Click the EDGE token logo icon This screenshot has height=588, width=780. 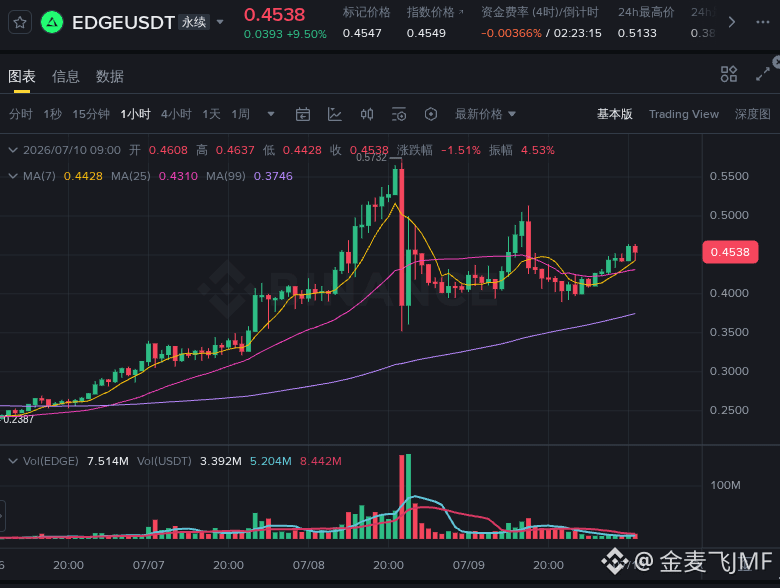pos(52,22)
